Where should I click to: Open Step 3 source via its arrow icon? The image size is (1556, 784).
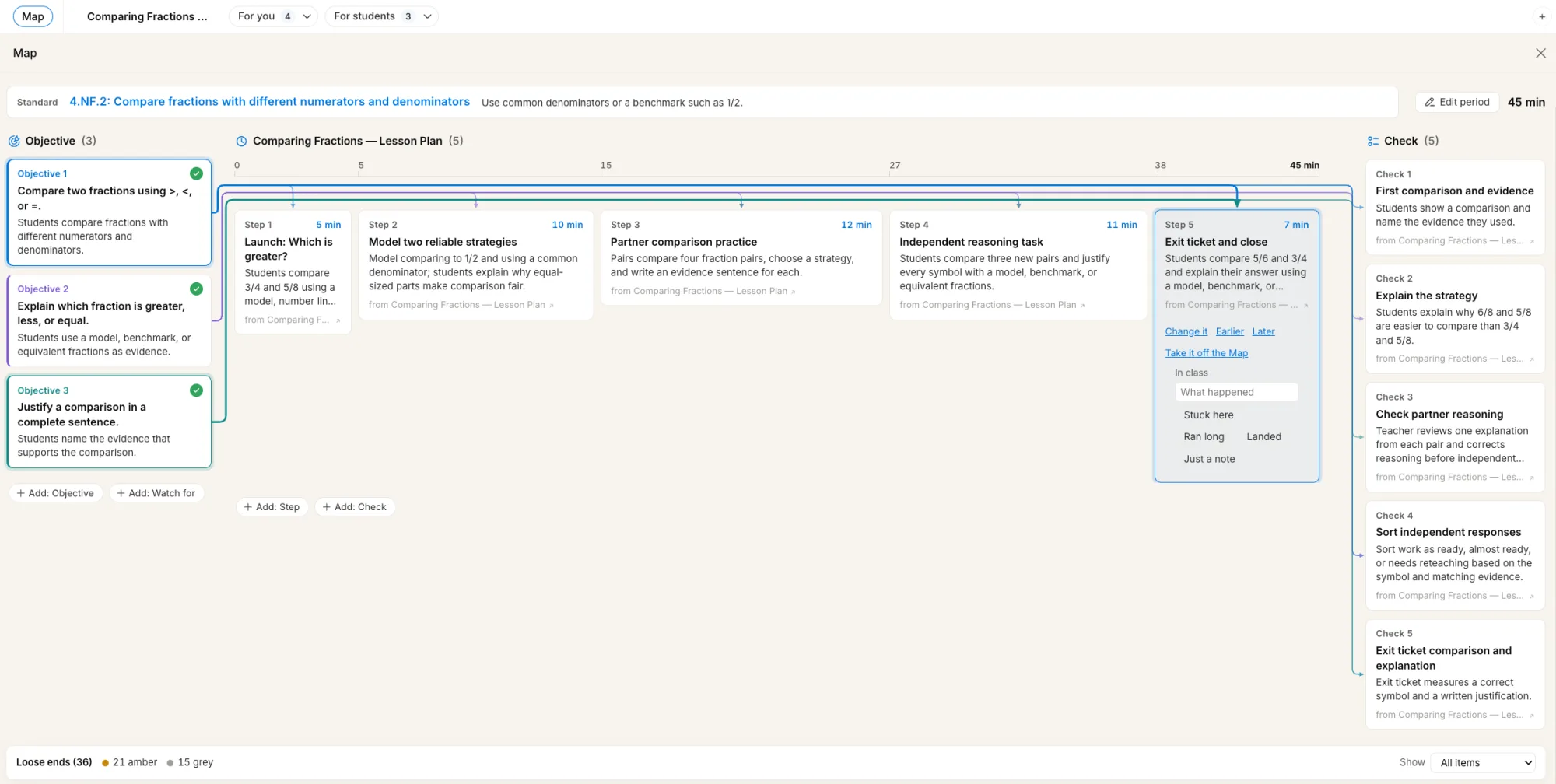pyautogui.click(x=794, y=292)
